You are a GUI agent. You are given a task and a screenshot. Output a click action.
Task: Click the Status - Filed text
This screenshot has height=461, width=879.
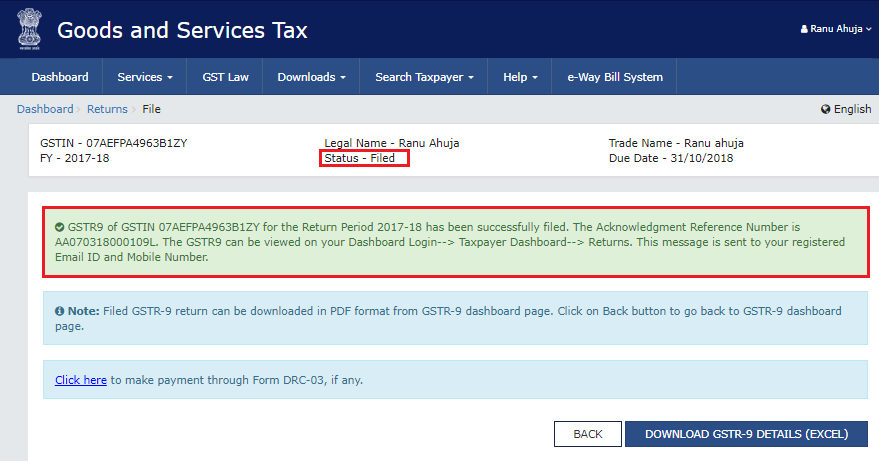pos(360,158)
